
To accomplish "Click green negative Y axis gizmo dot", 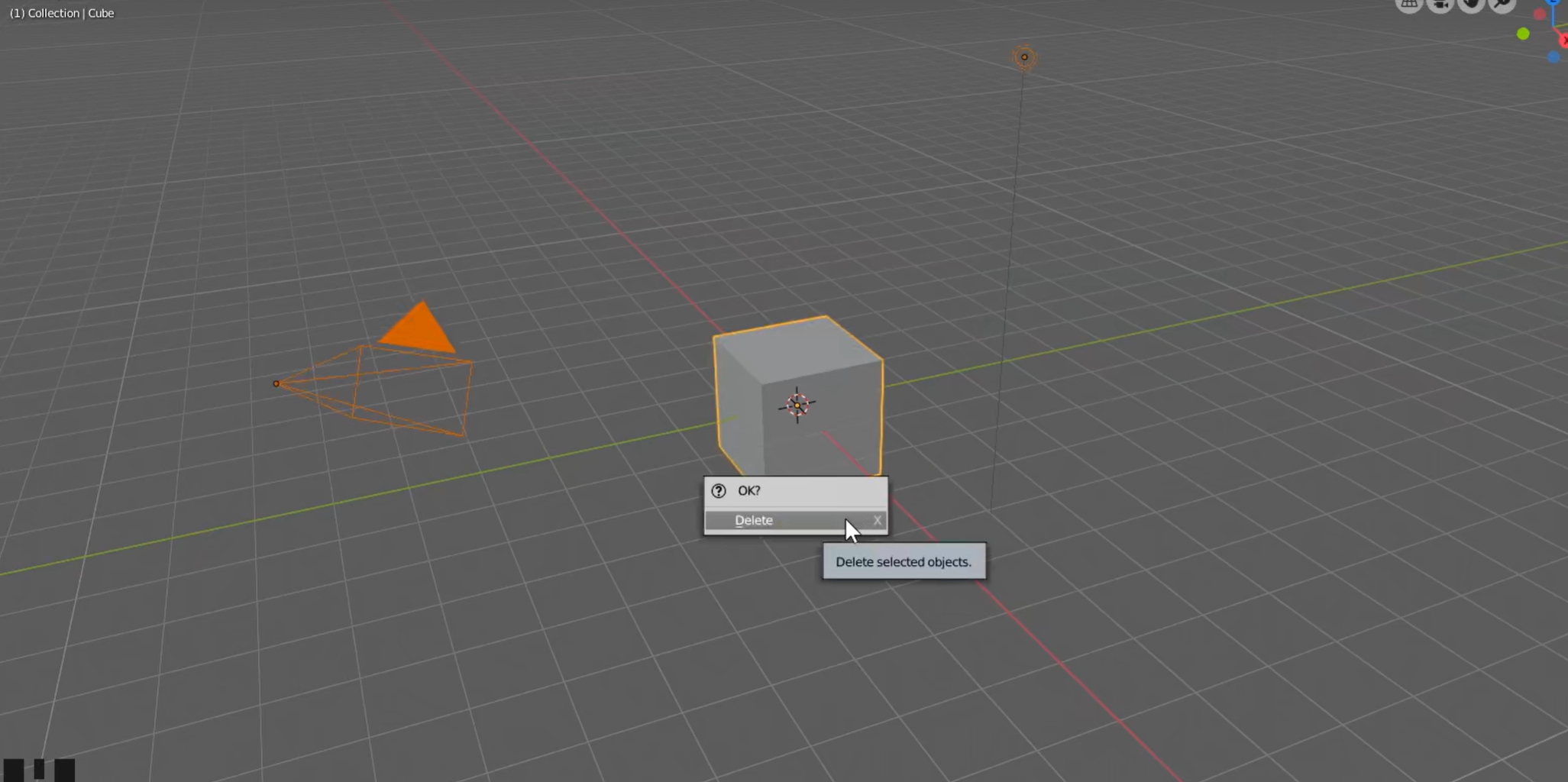I will coord(1523,34).
